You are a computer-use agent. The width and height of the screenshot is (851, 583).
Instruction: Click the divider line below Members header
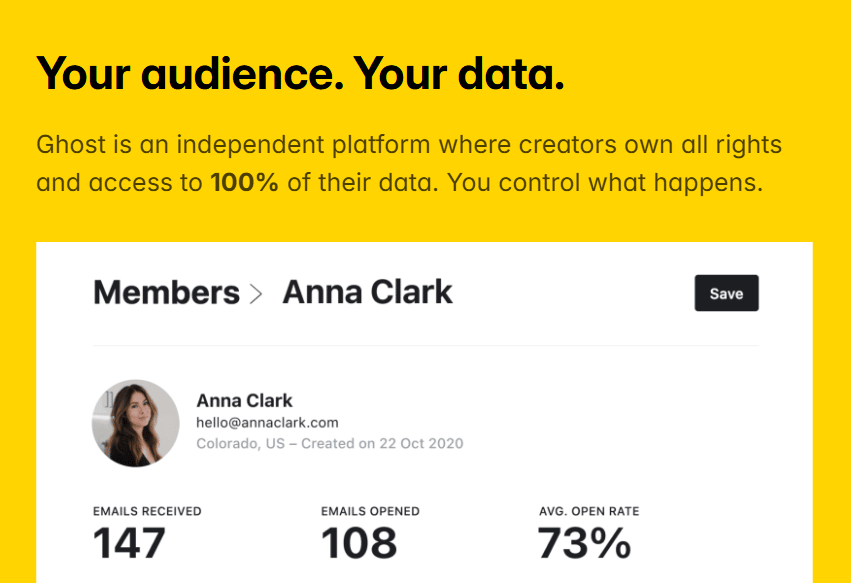(x=426, y=345)
